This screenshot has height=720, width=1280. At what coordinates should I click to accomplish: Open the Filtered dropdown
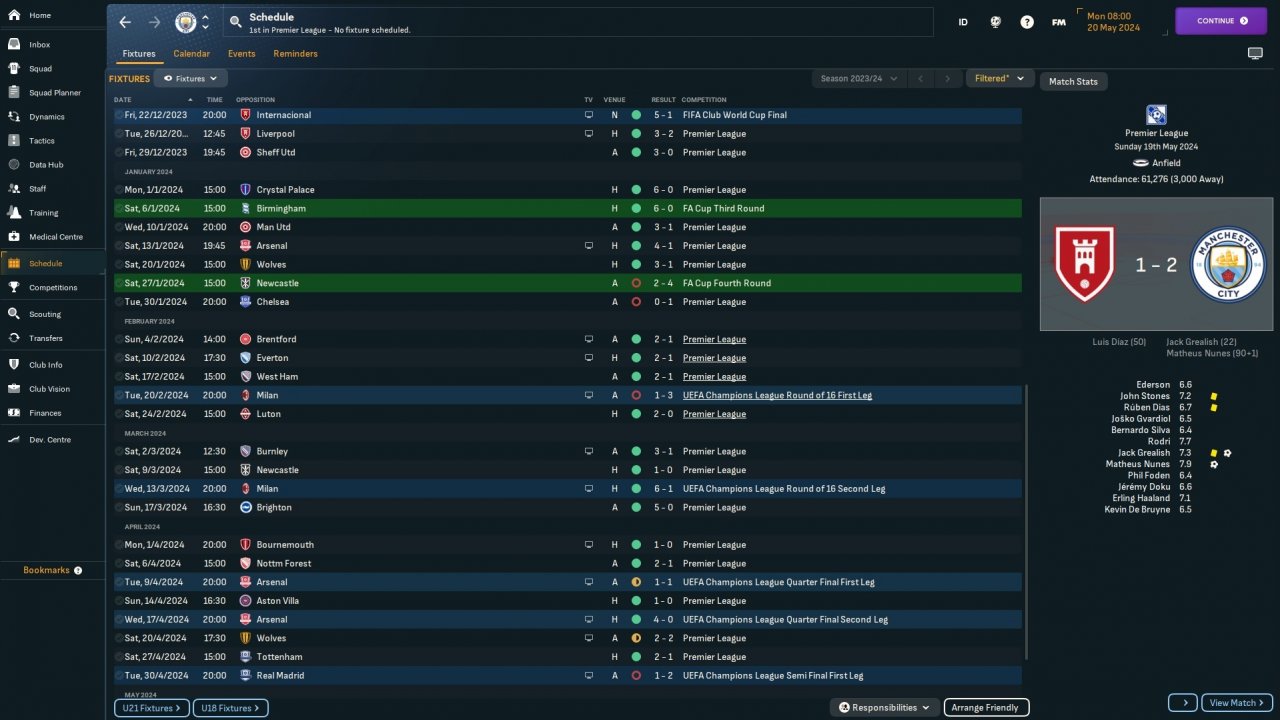(999, 78)
